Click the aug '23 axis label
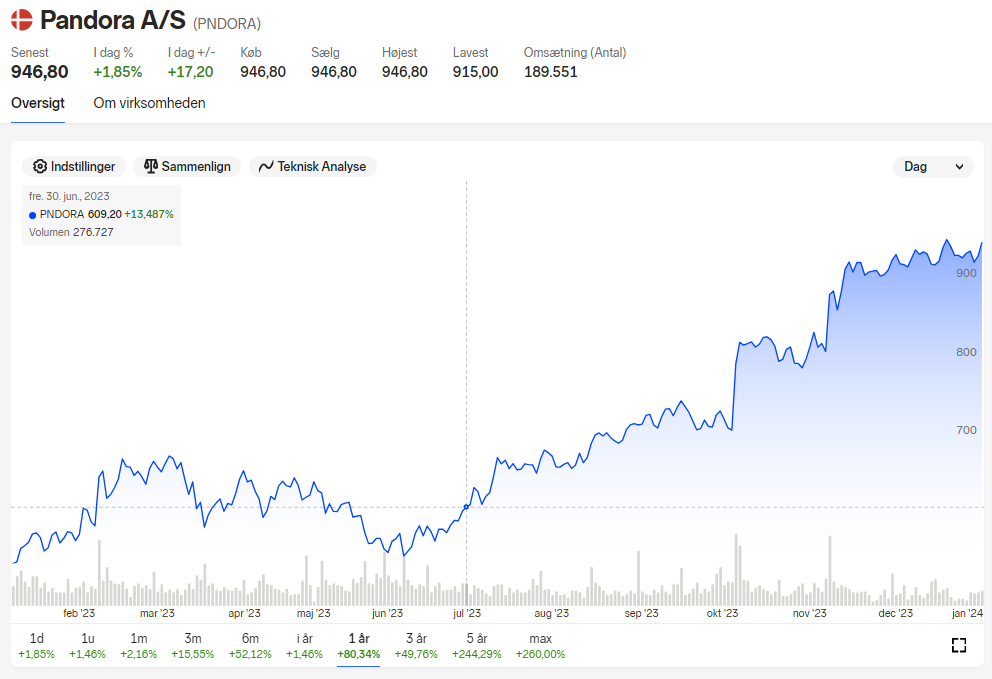Screen dimensions: 992x679 click(551, 613)
